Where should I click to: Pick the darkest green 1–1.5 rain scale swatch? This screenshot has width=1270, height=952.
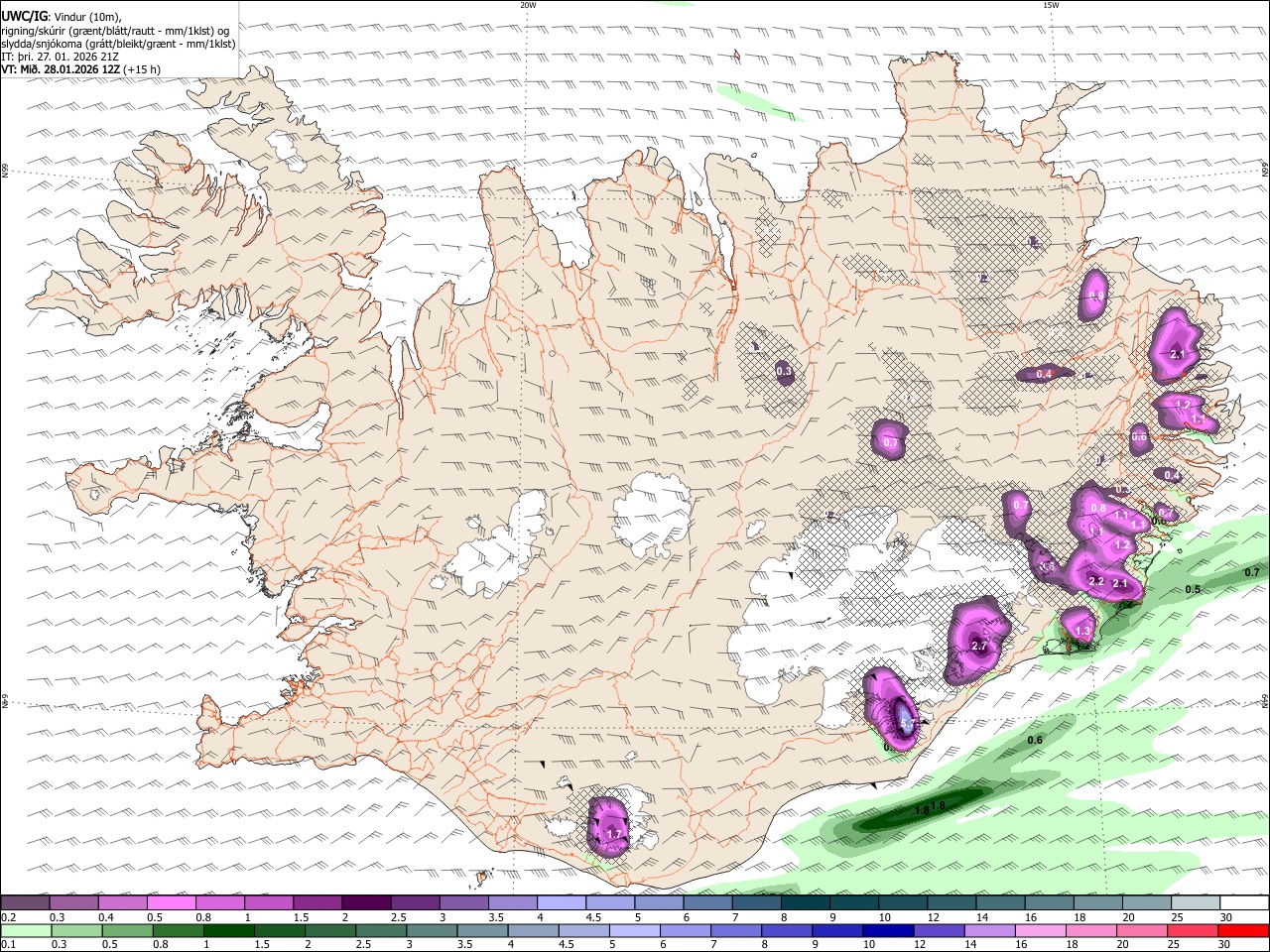(227, 930)
